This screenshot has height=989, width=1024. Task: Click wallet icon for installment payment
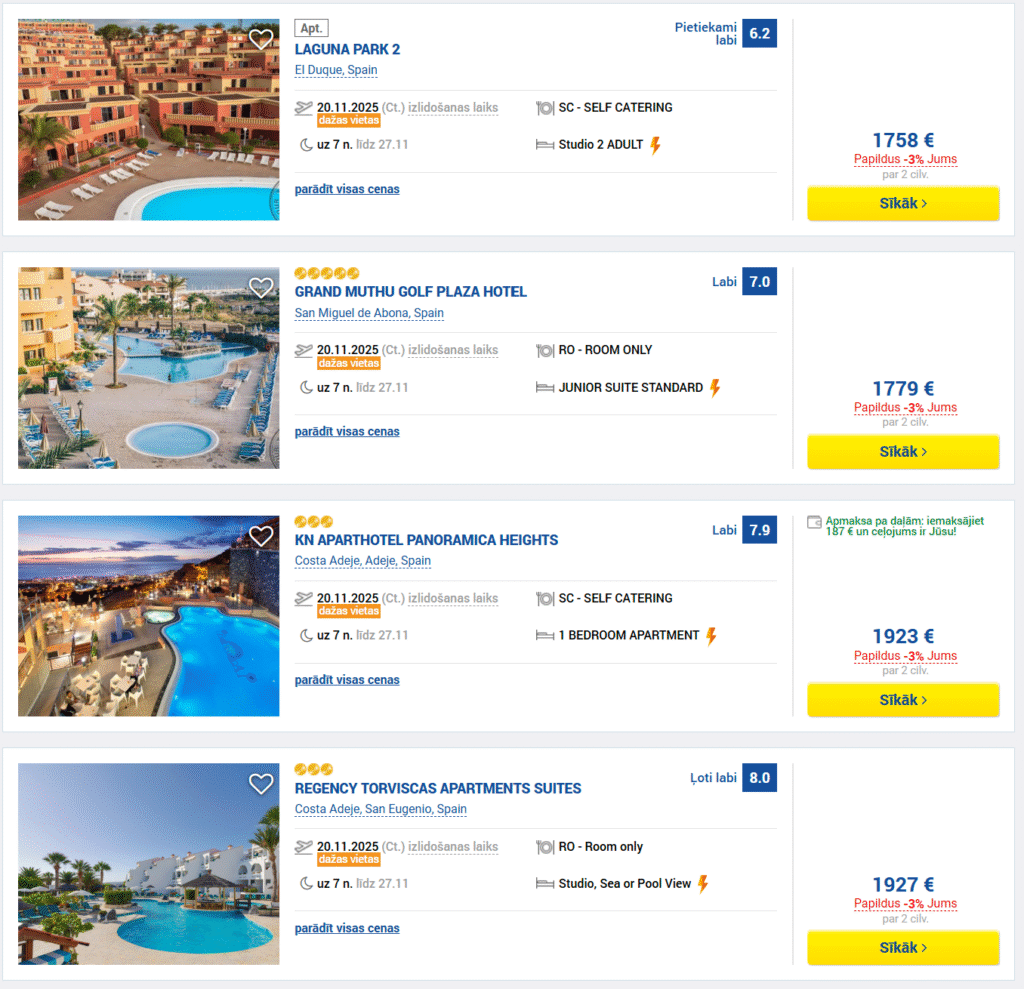(x=814, y=522)
